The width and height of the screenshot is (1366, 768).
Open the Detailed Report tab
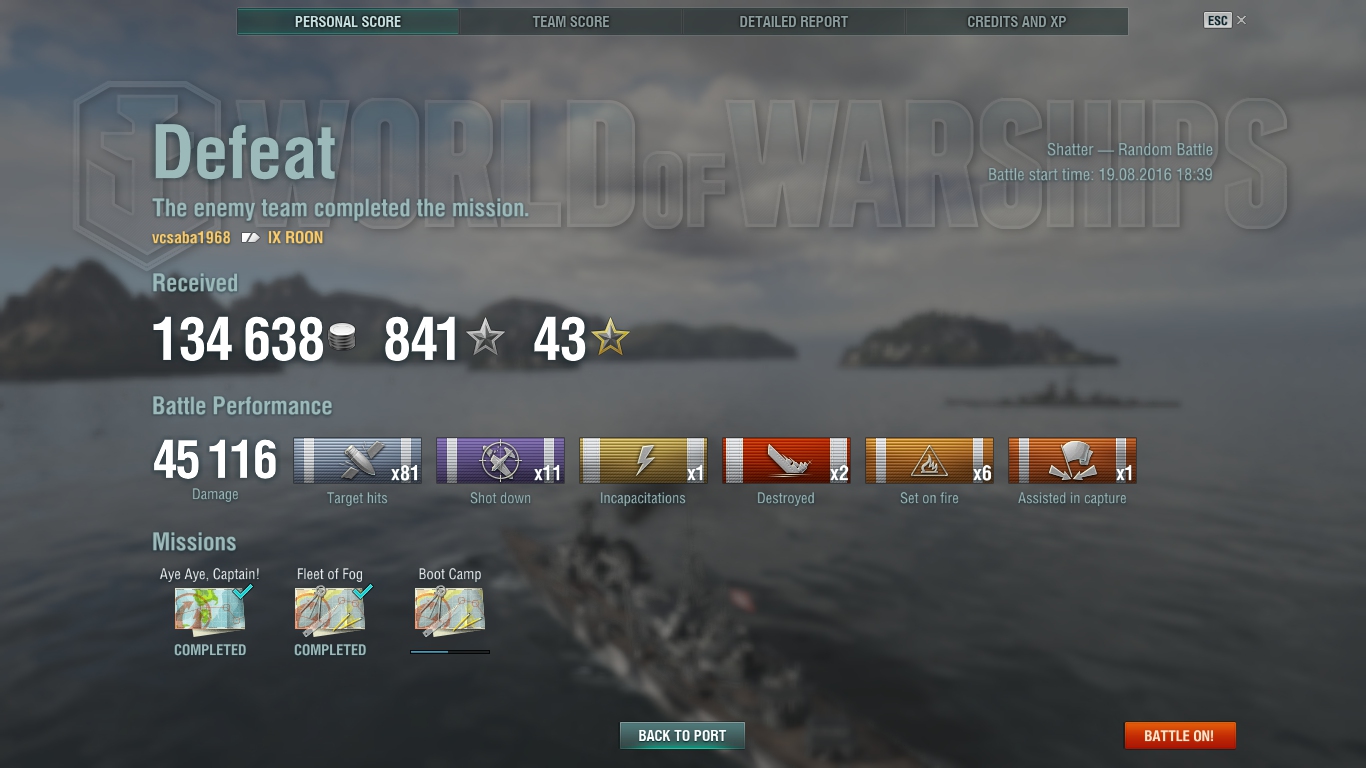tap(794, 21)
